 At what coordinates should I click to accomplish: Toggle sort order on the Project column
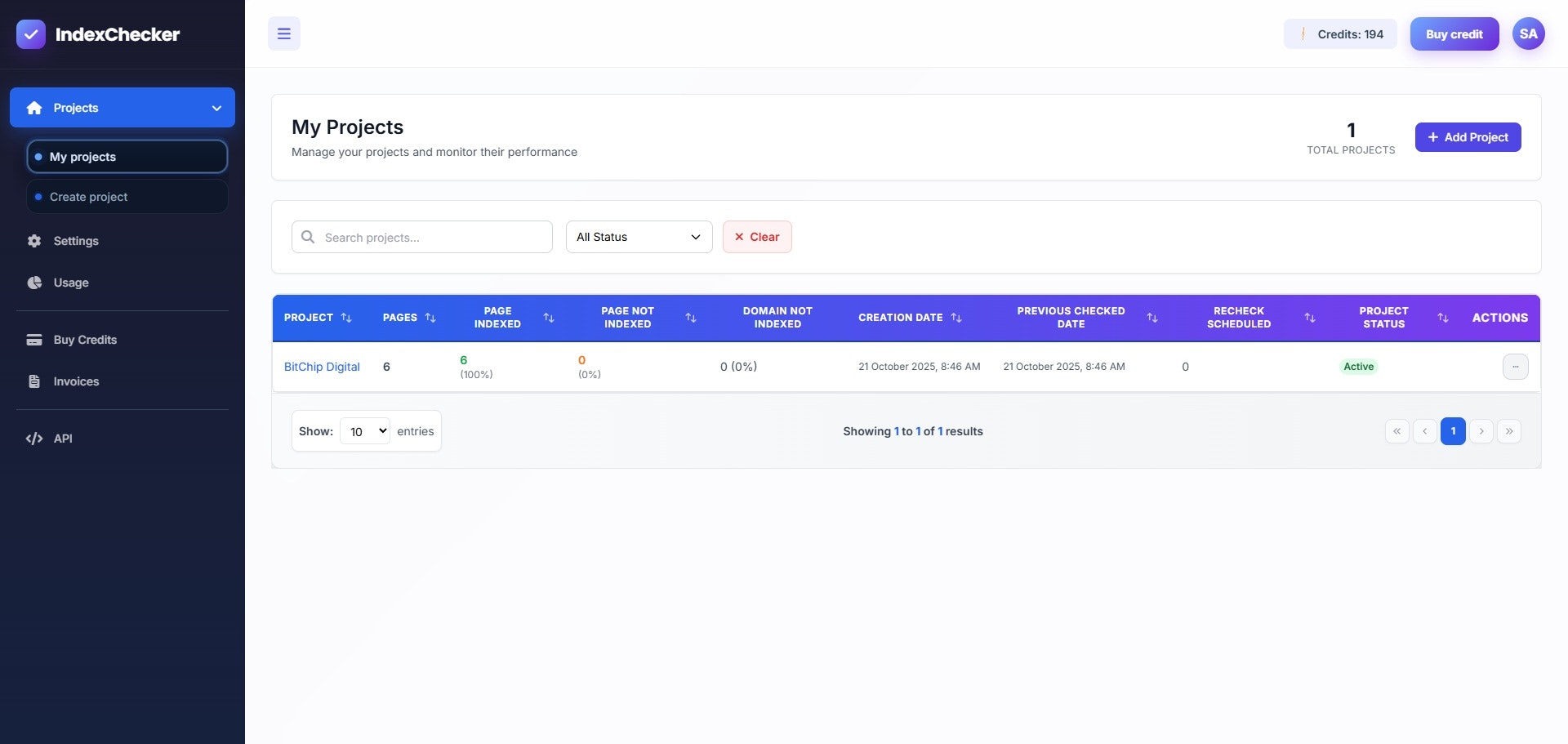(346, 318)
